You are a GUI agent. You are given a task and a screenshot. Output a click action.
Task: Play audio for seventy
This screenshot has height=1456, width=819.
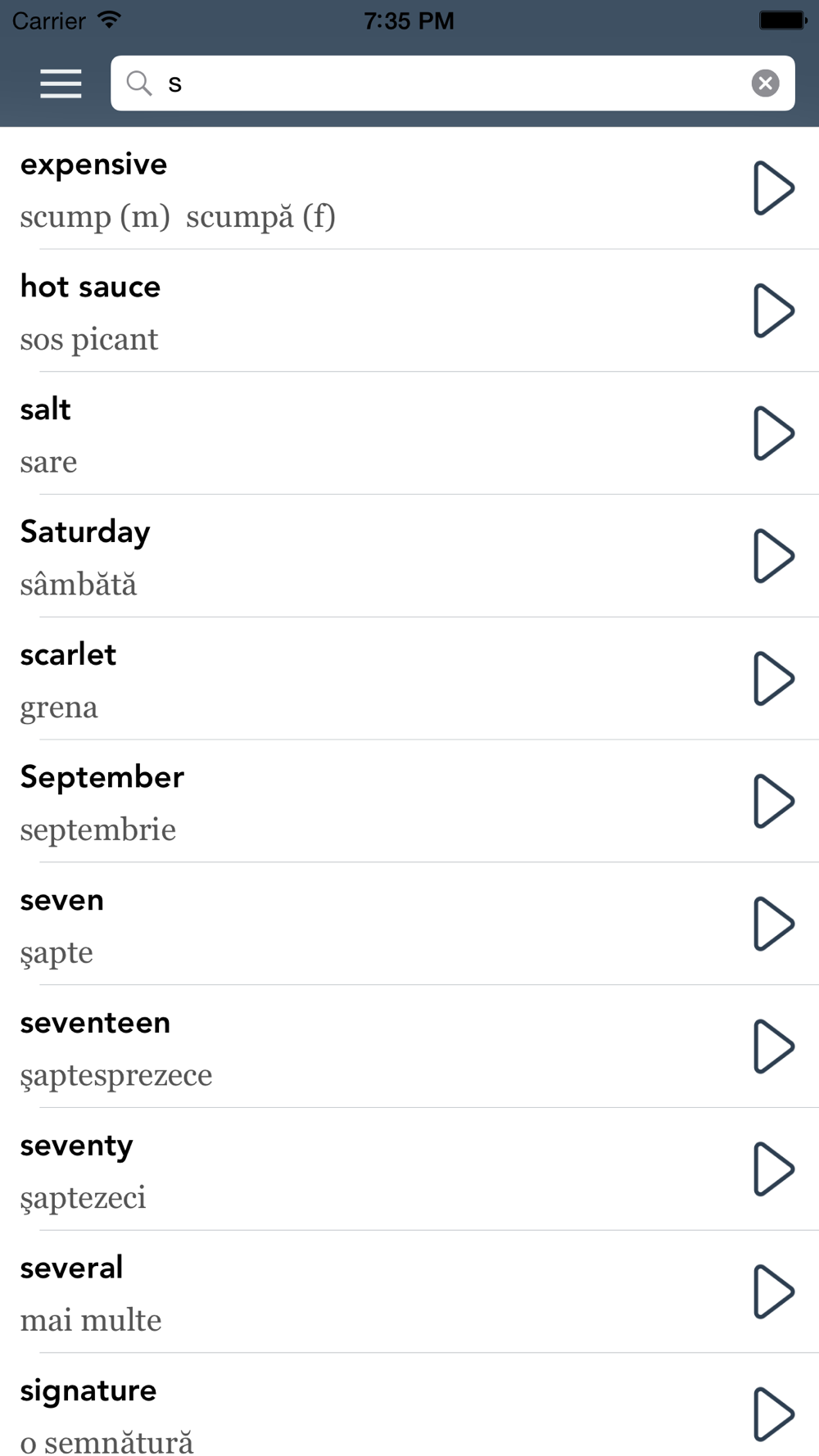tap(773, 1169)
